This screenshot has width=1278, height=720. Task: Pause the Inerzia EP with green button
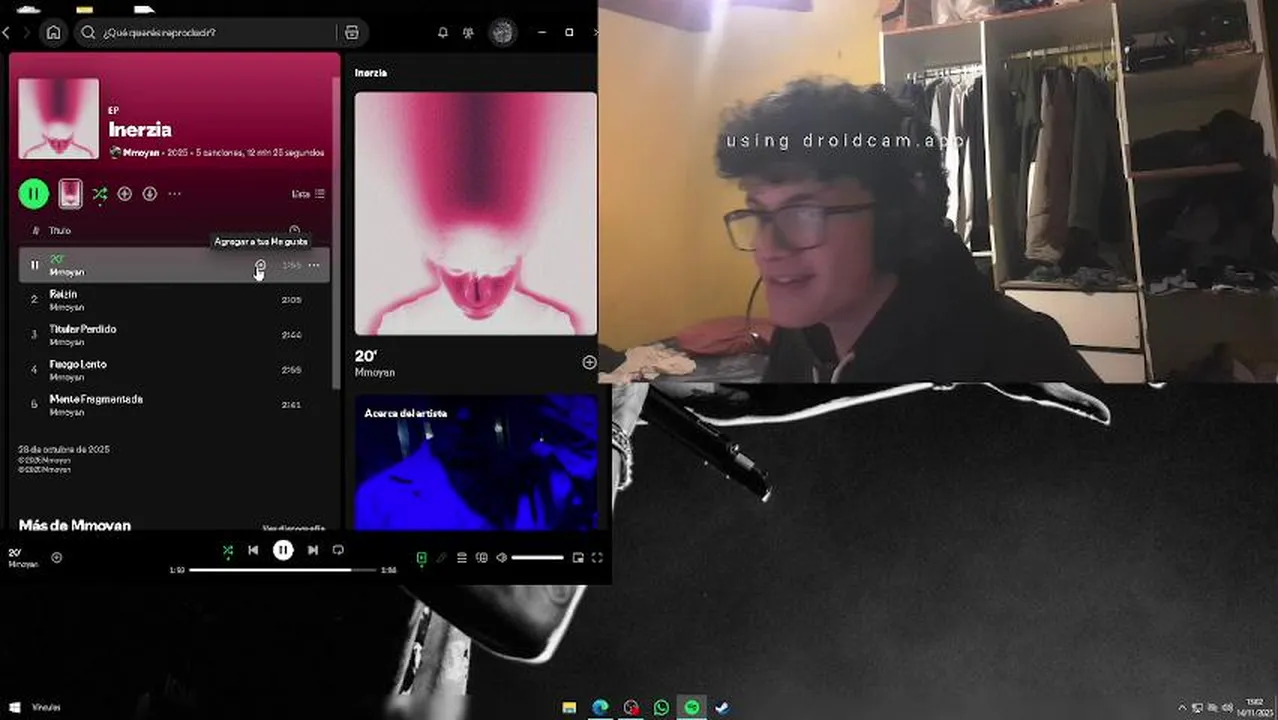point(33,194)
